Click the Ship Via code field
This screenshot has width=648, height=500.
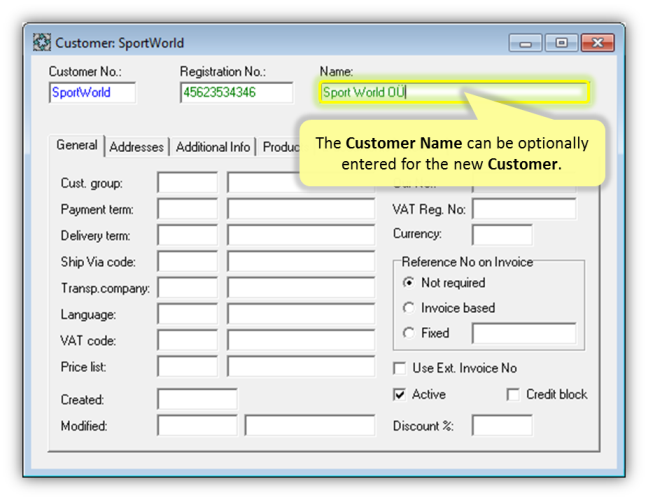(187, 261)
